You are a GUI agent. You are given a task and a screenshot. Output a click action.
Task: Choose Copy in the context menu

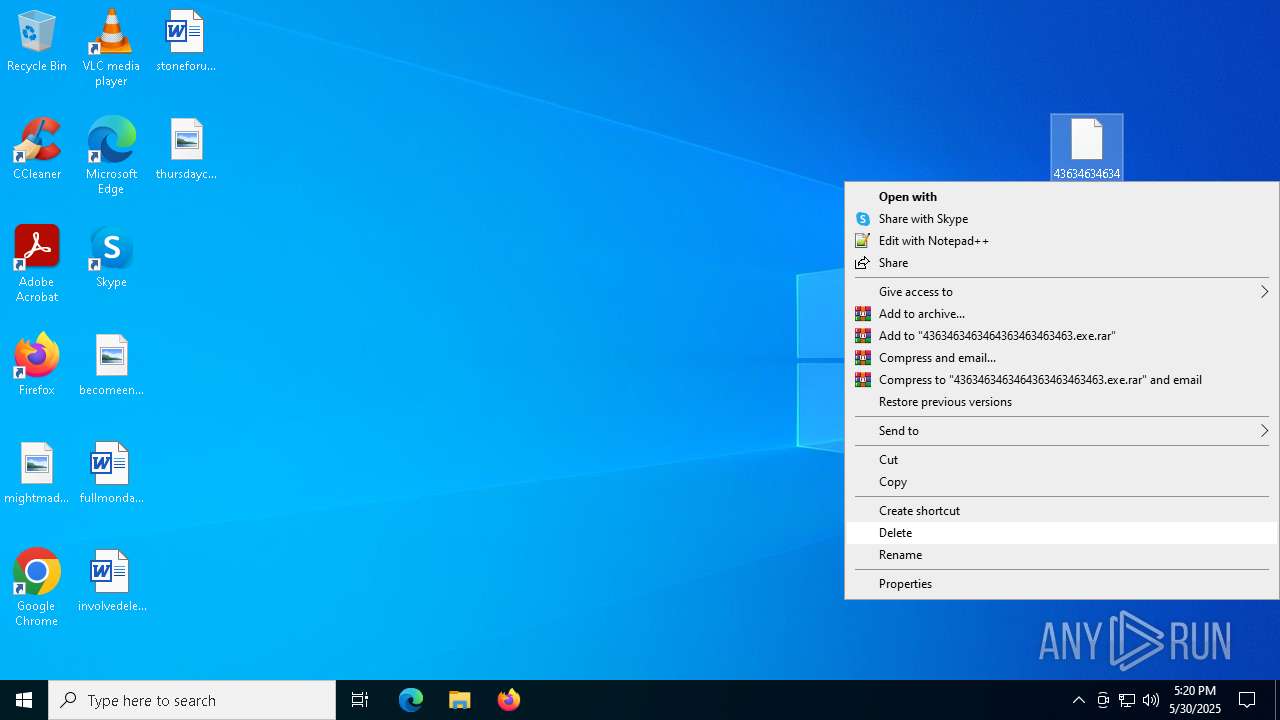click(x=1062, y=482)
